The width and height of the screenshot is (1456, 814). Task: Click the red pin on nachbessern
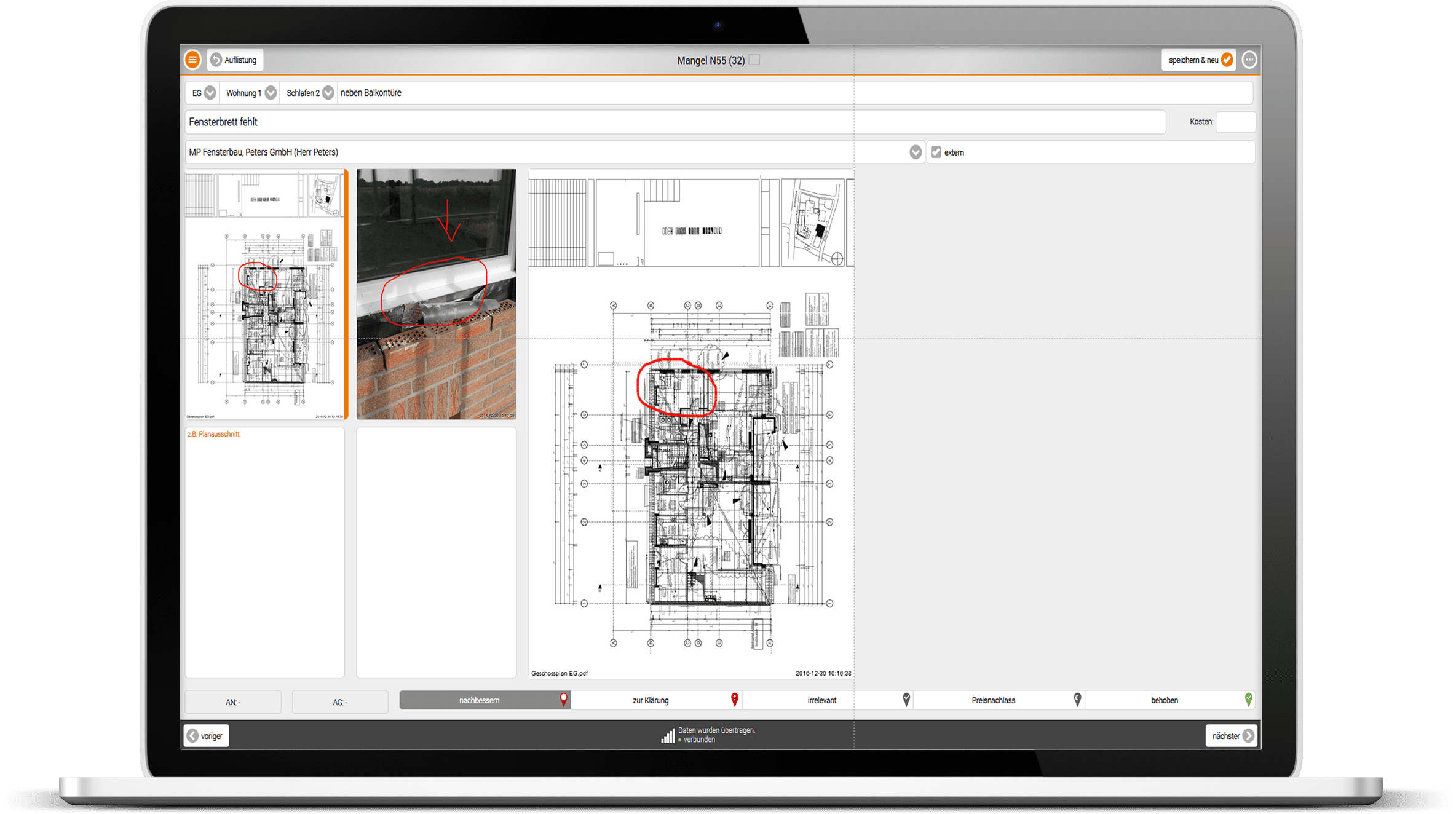point(563,700)
